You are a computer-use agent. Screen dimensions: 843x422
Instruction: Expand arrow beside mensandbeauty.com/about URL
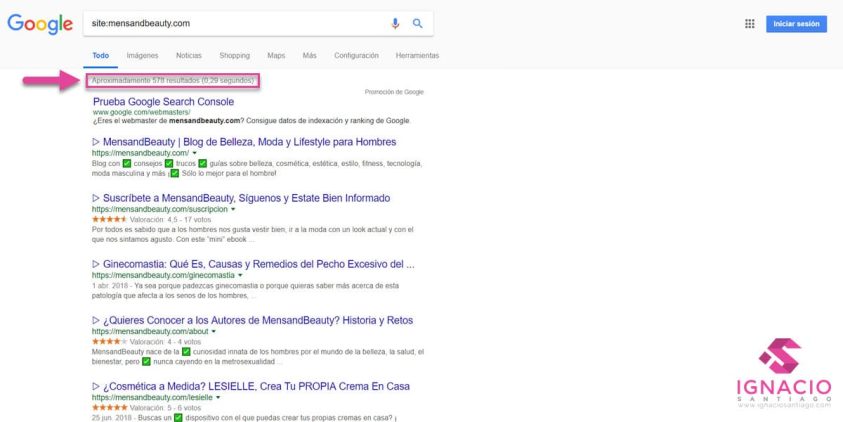click(x=214, y=332)
